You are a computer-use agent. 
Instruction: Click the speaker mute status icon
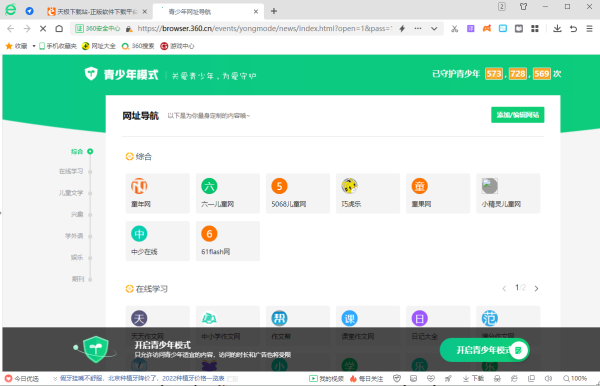(x=548, y=379)
